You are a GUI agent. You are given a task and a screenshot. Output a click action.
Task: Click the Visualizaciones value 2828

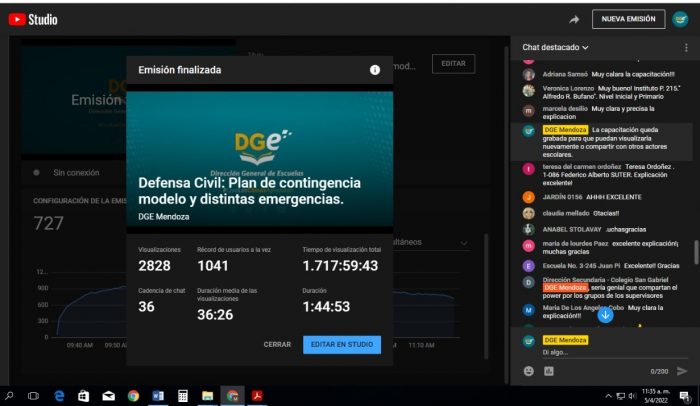coord(154,266)
